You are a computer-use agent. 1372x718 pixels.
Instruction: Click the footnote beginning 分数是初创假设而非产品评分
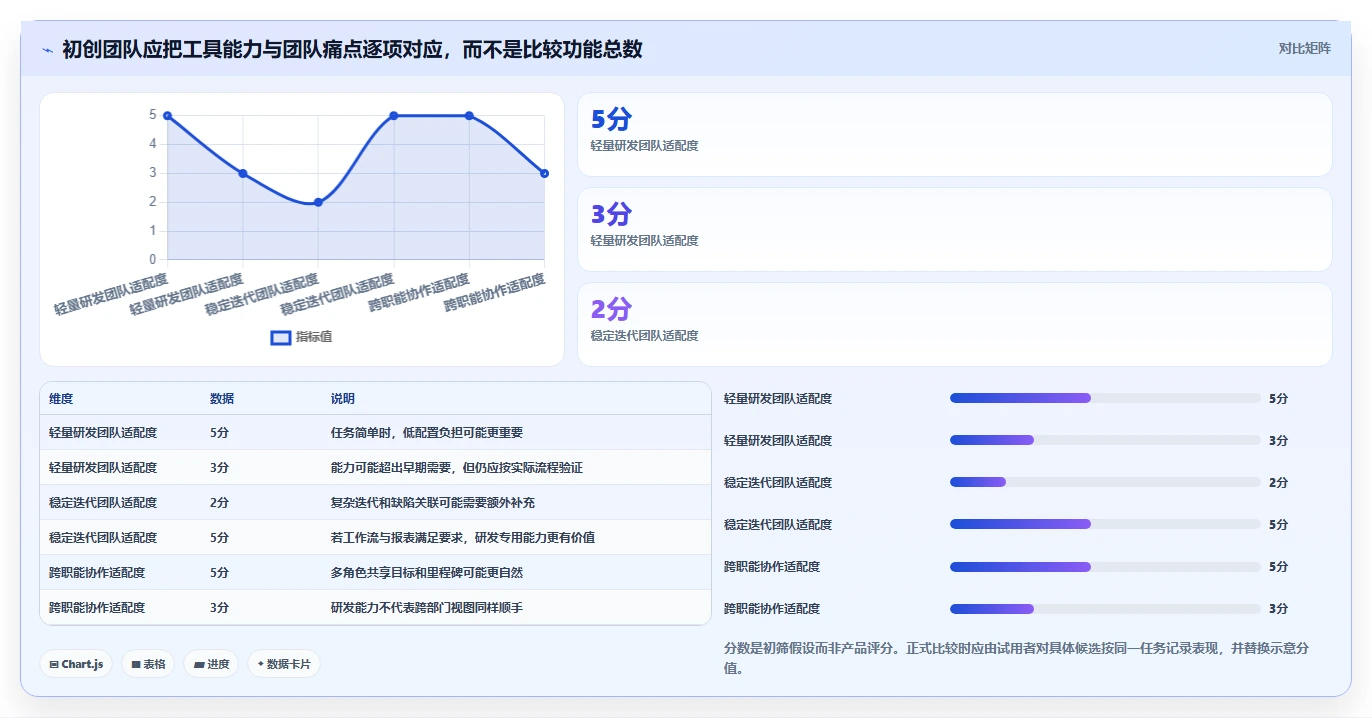[x=1016, y=658]
